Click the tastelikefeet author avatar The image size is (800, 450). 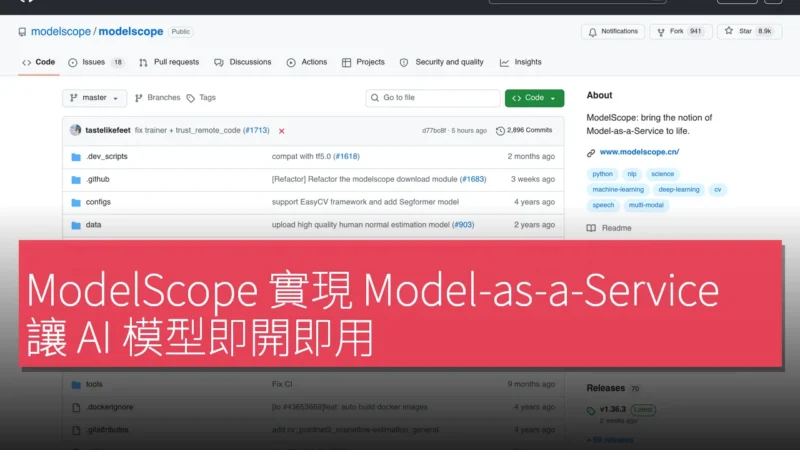tap(76, 130)
